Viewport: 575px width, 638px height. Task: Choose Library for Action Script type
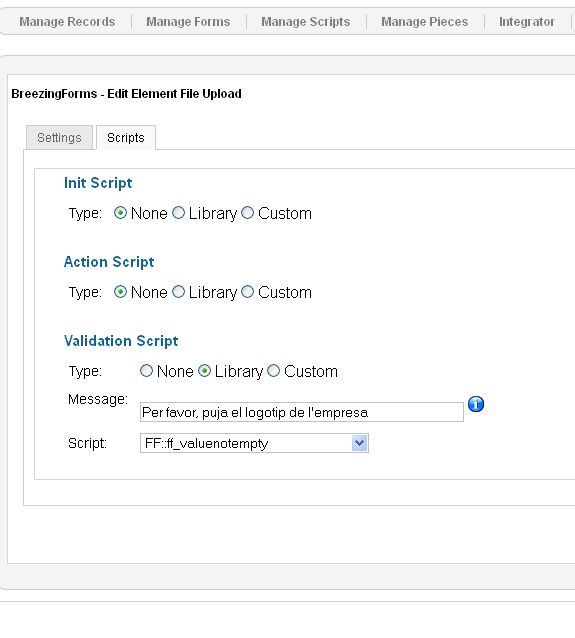(x=179, y=292)
